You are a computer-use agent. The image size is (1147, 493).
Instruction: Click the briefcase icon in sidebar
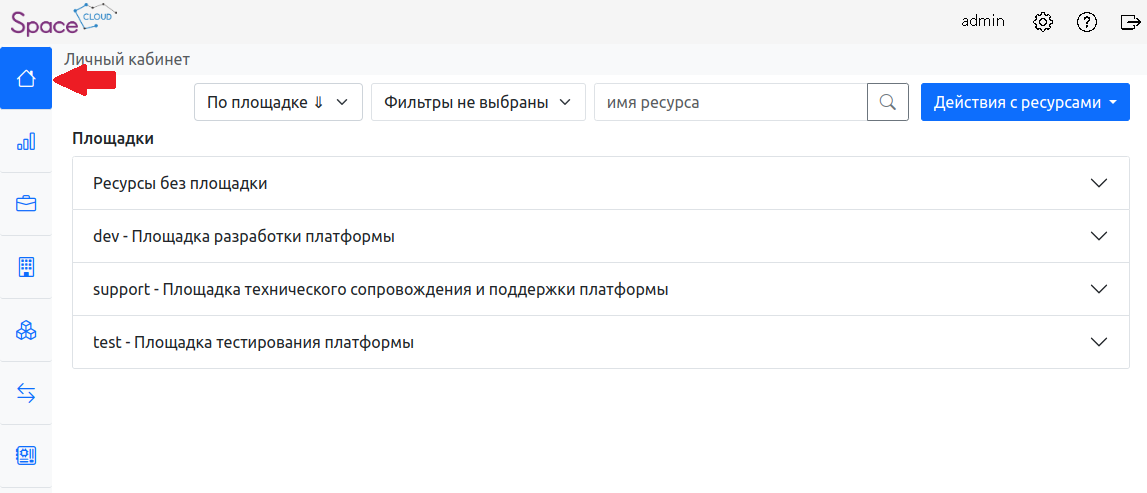(26, 204)
